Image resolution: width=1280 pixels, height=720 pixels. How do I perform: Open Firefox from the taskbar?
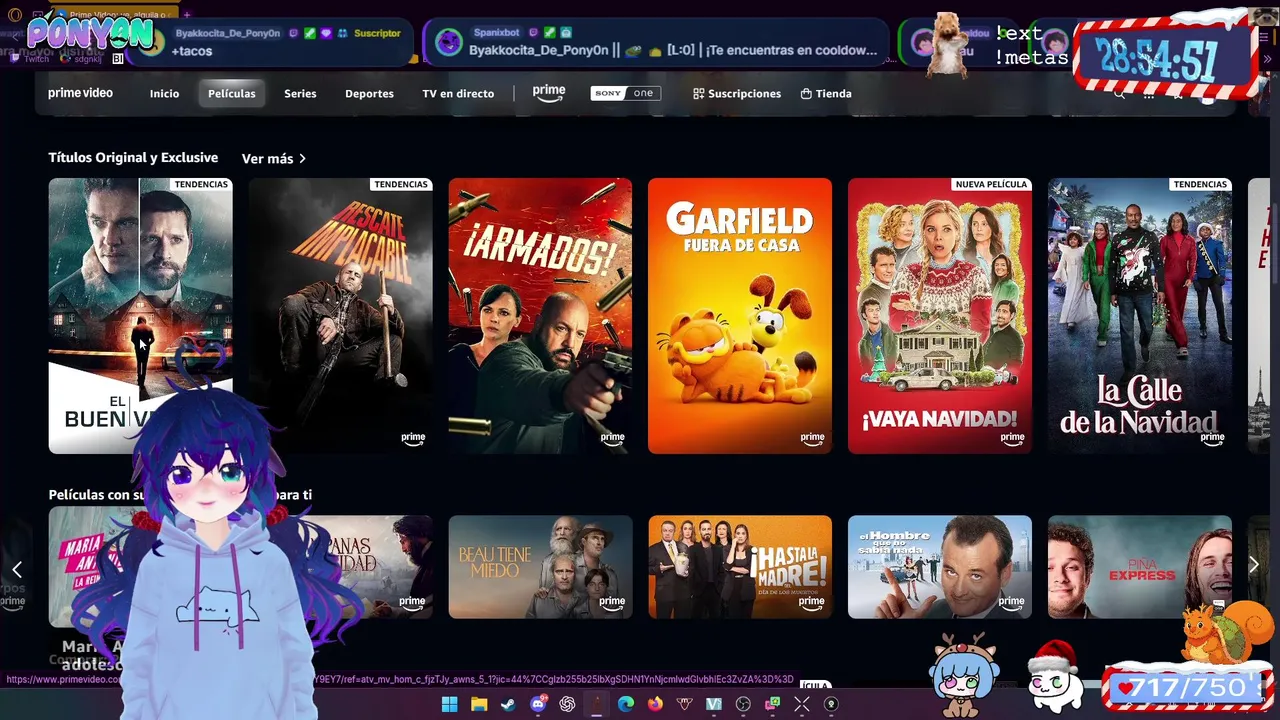click(655, 704)
